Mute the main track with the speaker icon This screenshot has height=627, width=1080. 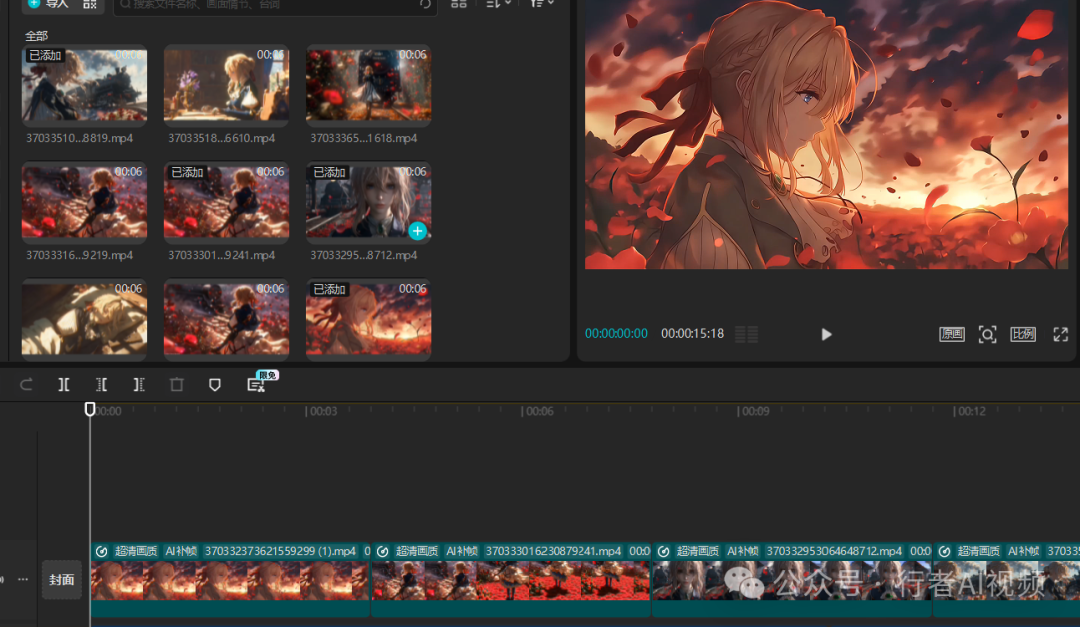coord(2,579)
